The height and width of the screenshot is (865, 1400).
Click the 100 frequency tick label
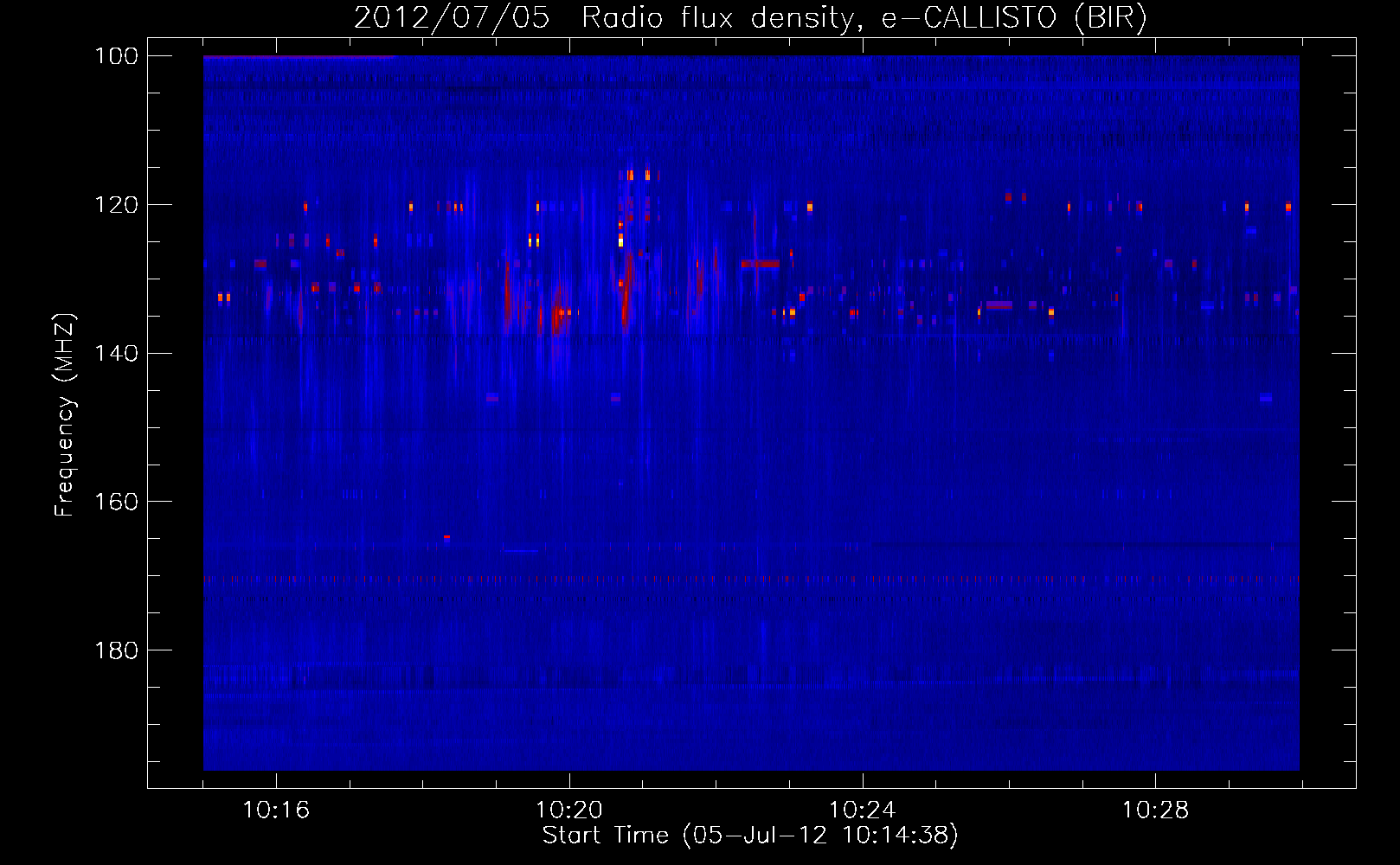[116, 56]
